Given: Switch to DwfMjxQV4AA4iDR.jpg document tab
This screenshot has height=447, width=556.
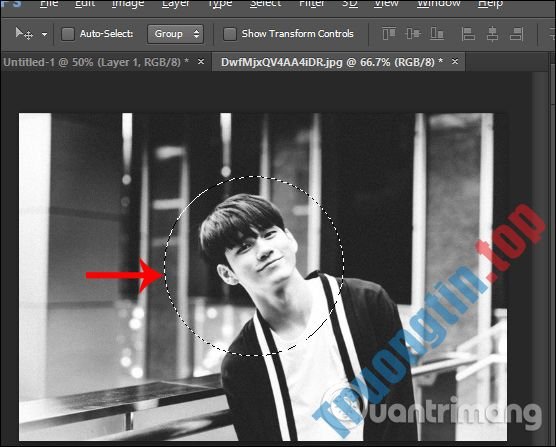Looking at the screenshot, I should [332, 62].
